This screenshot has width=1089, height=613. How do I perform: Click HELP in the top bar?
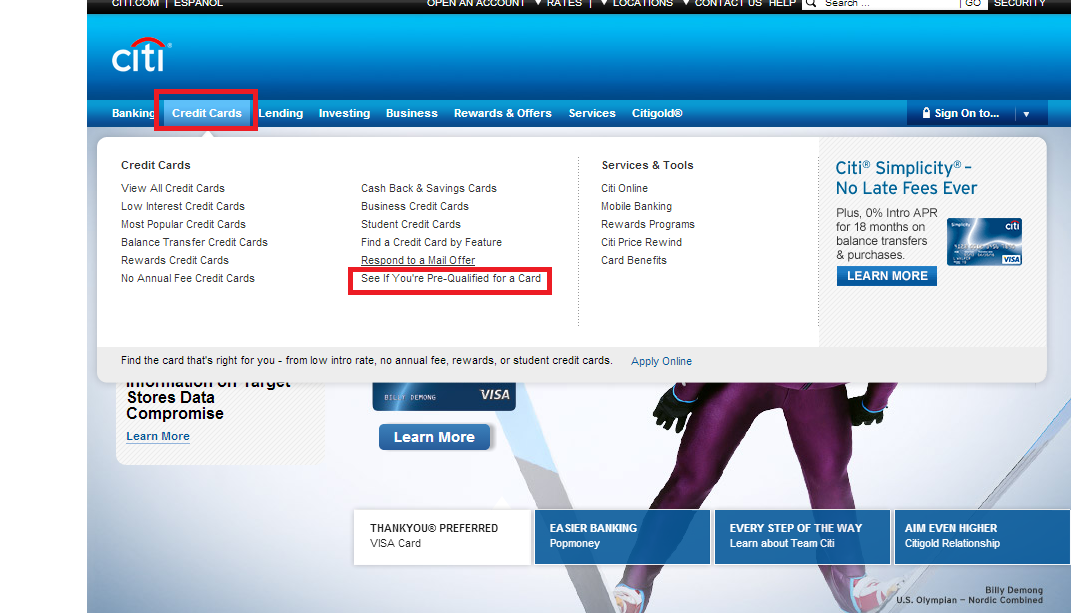(x=782, y=3)
